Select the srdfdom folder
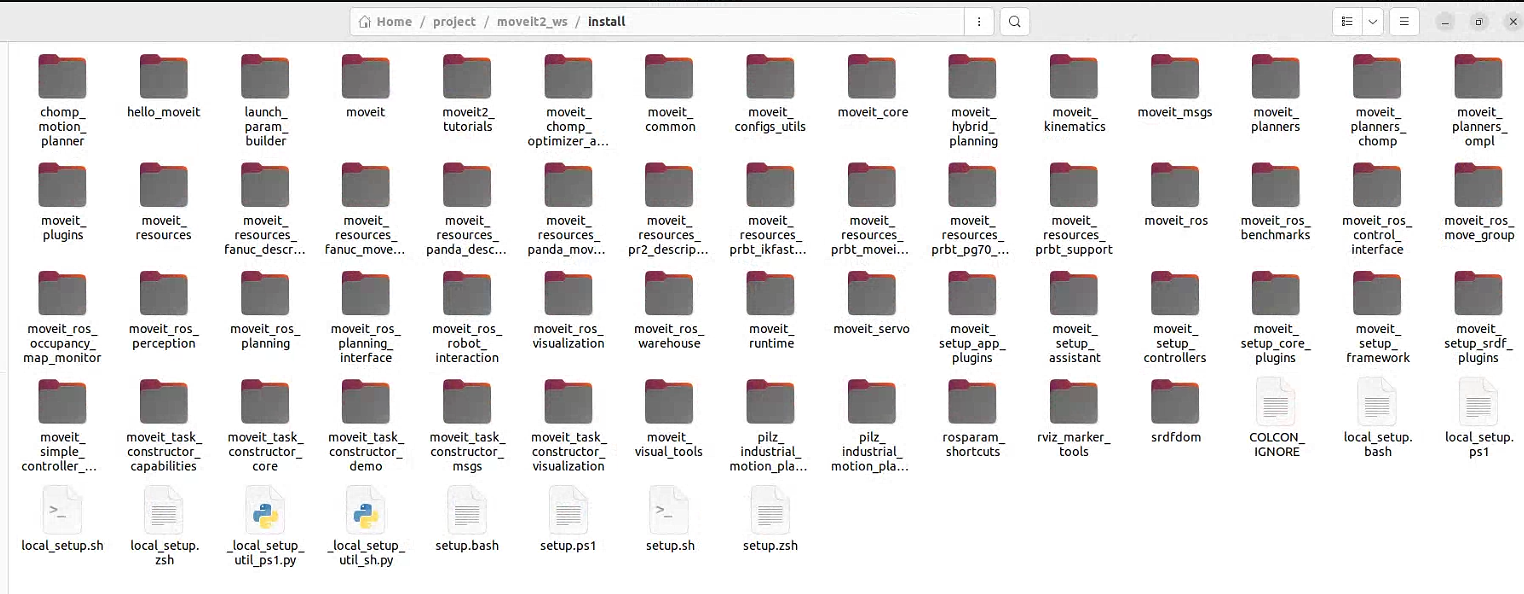The height and width of the screenshot is (594, 1524). pyautogui.click(x=1175, y=401)
